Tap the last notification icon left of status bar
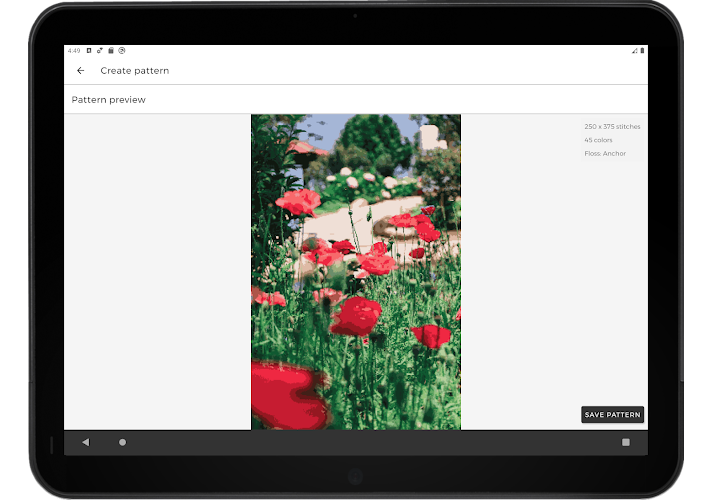 tap(122, 50)
